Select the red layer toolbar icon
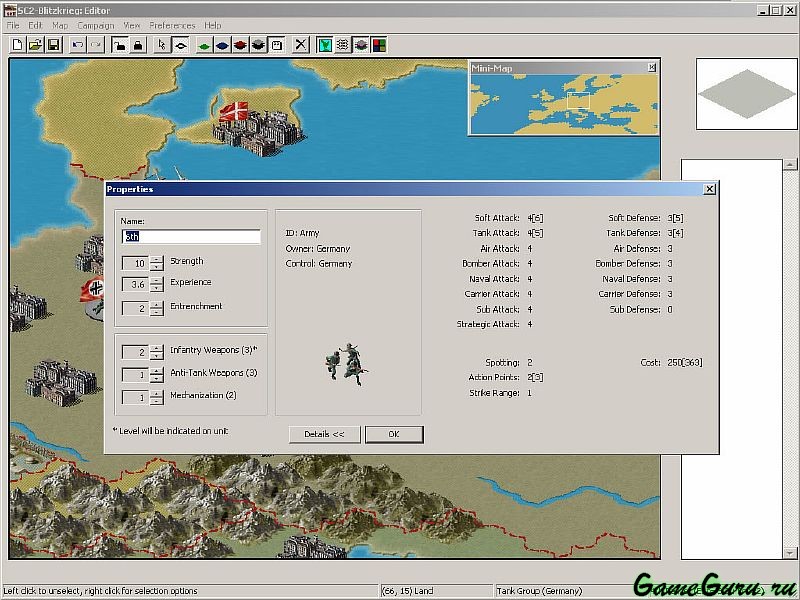This screenshot has width=800, height=600. tap(240, 45)
